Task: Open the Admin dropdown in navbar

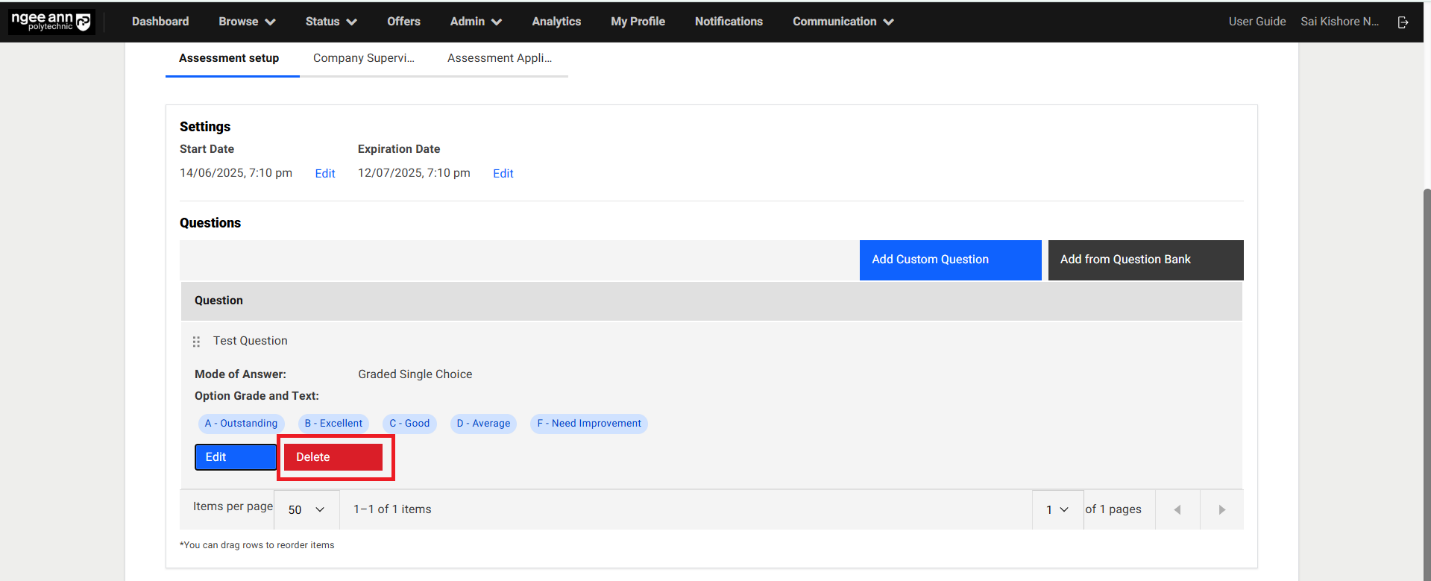Action: 476,22
